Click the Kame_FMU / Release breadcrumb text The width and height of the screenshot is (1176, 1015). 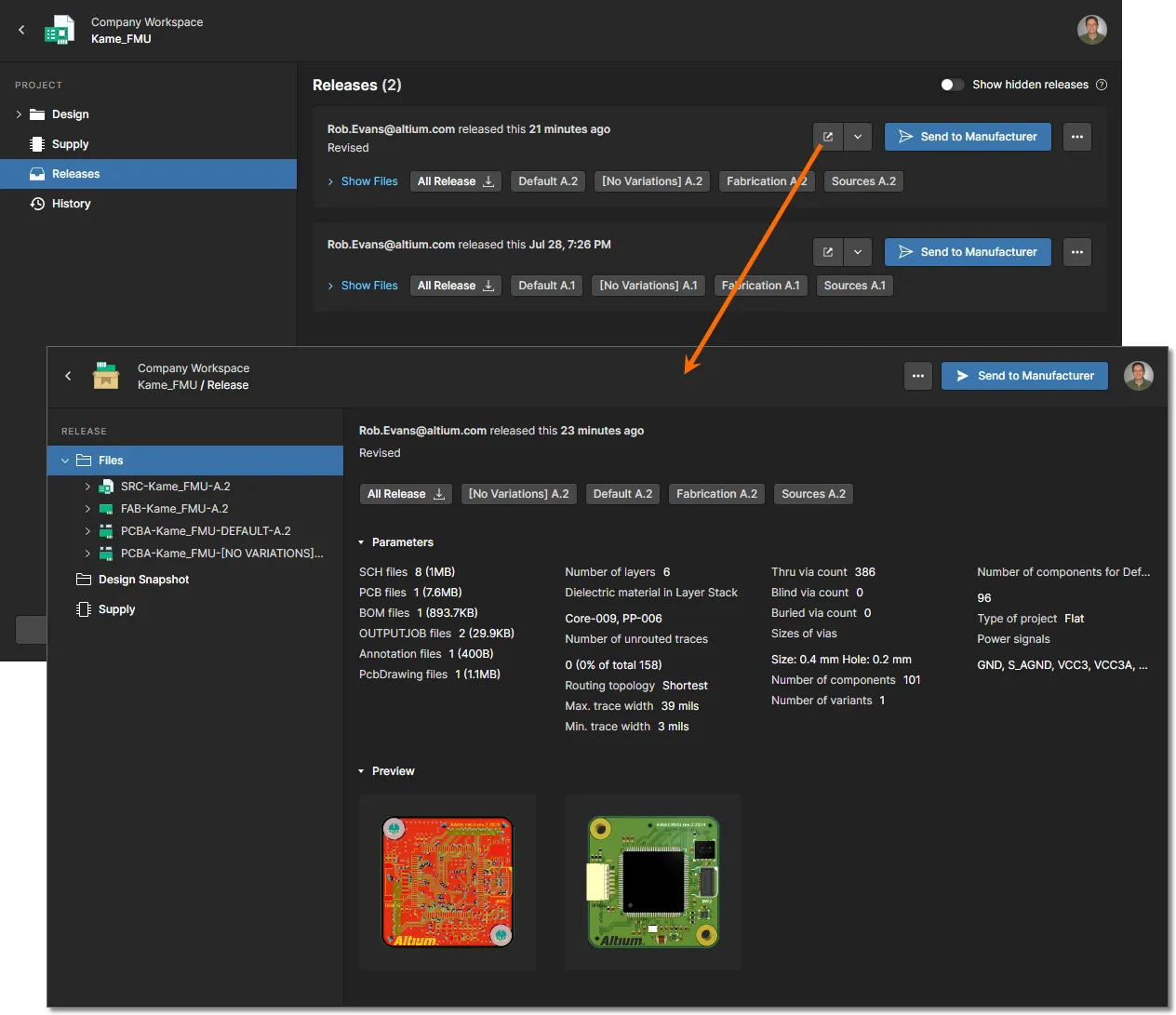[193, 385]
